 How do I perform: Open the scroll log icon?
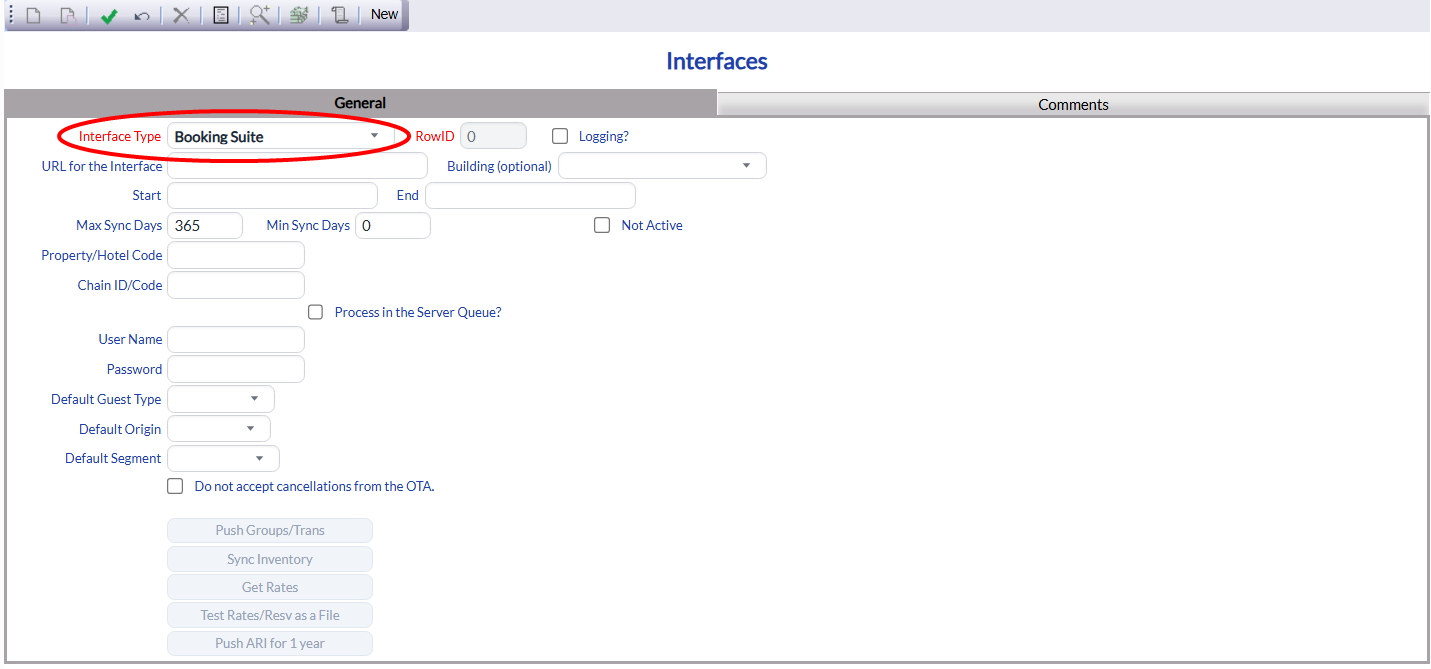[x=340, y=15]
